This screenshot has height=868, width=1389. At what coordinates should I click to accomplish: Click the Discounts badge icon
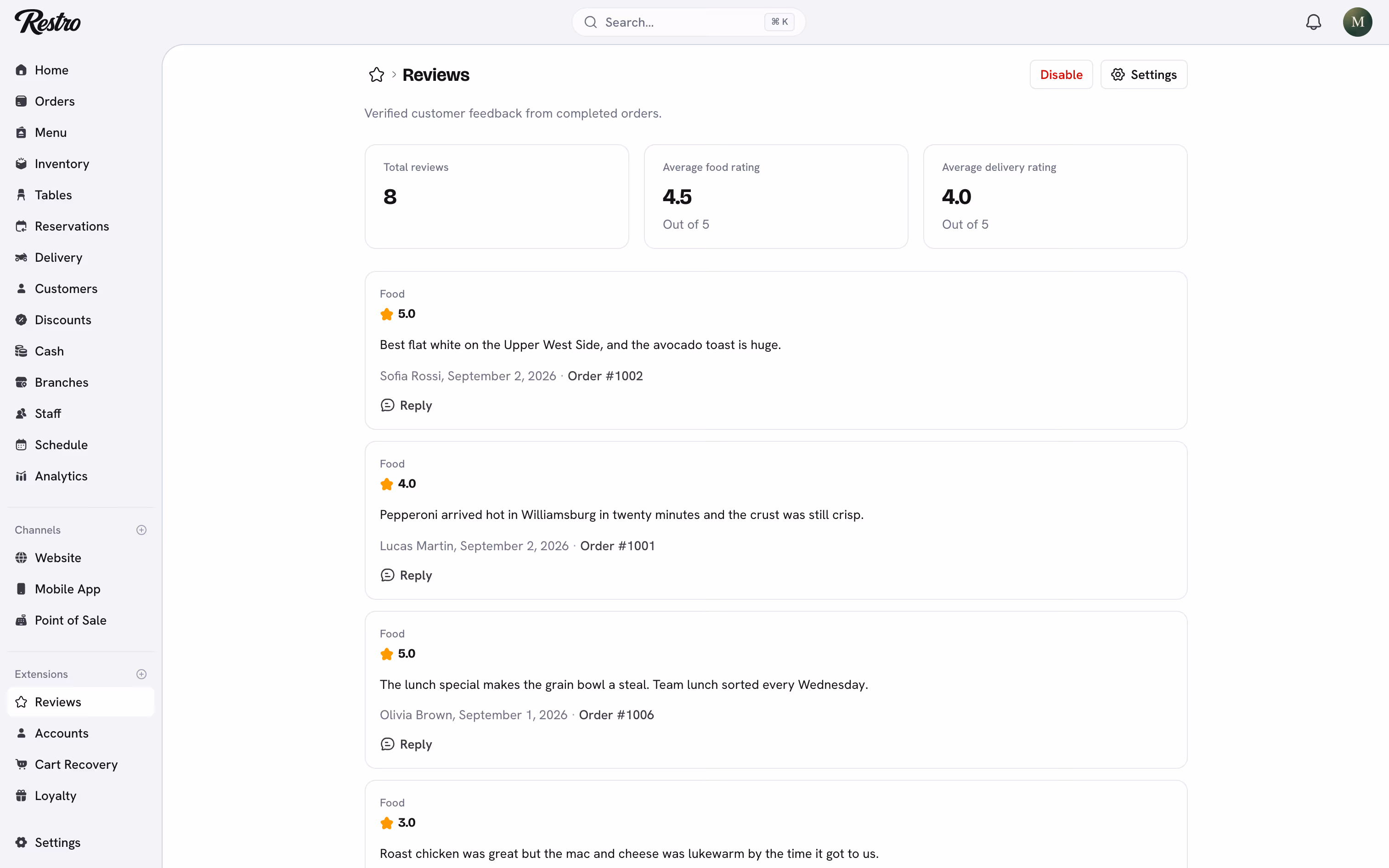pyautogui.click(x=21, y=320)
